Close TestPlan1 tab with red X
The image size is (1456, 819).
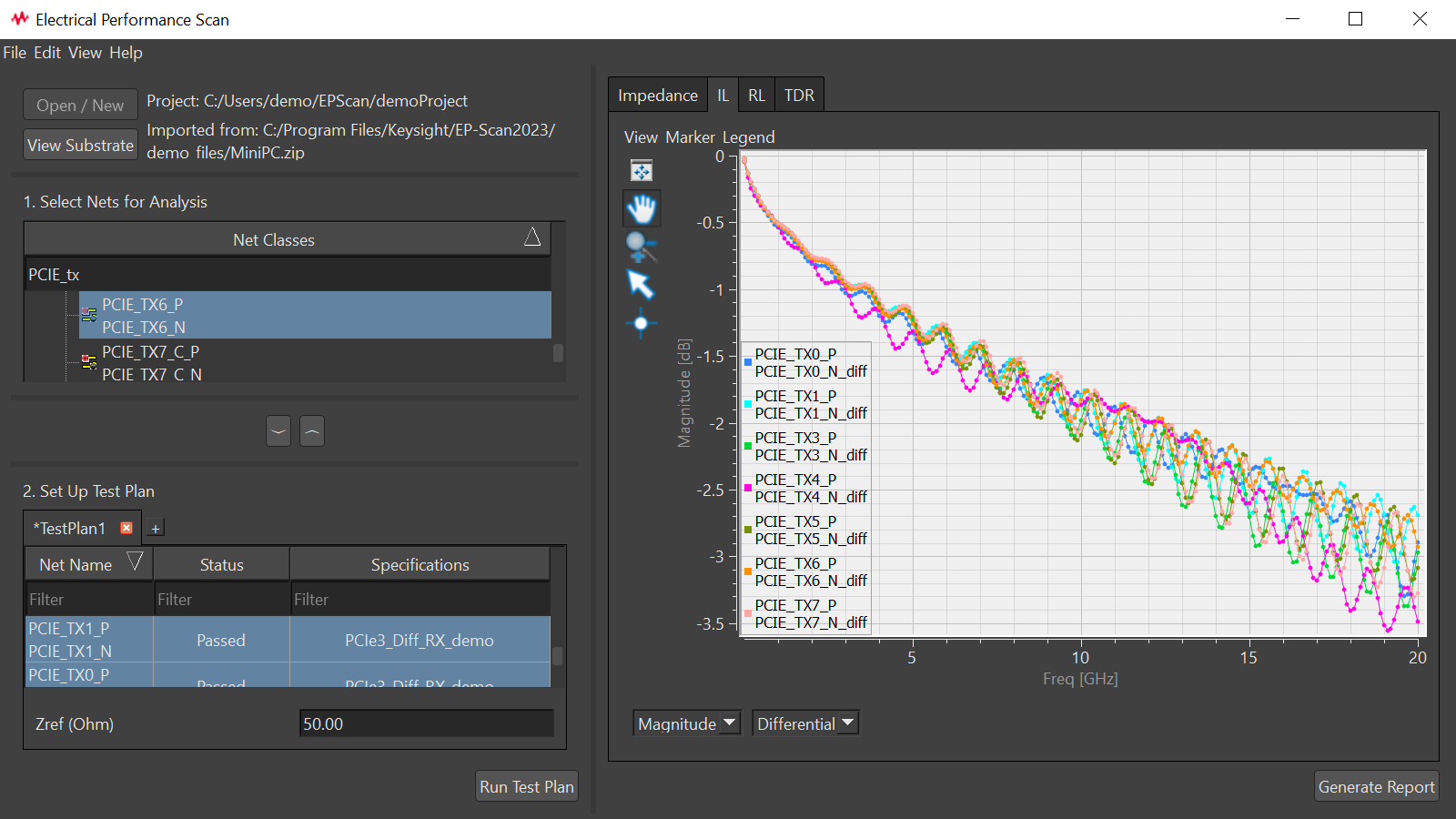click(x=126, y=528)
